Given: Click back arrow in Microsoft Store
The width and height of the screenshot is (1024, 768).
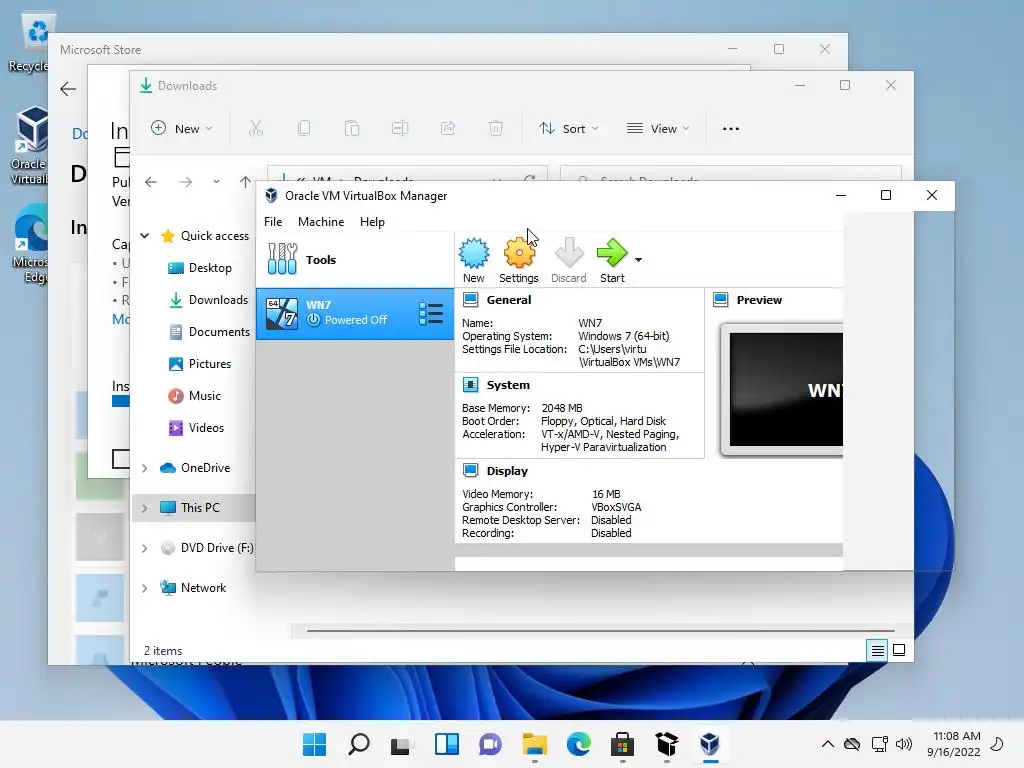Looking at the screenshot, I should pos(68,89).
